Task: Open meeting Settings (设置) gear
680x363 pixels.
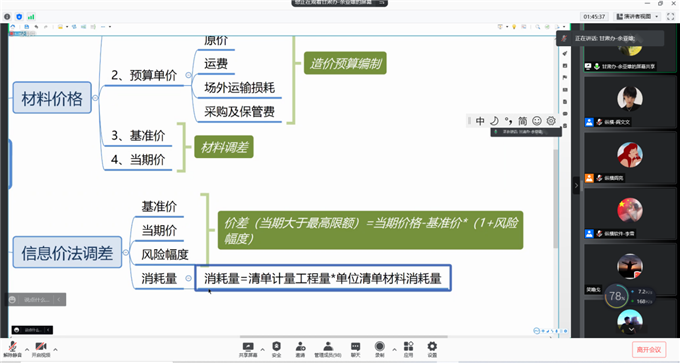Action: (432, 349)
